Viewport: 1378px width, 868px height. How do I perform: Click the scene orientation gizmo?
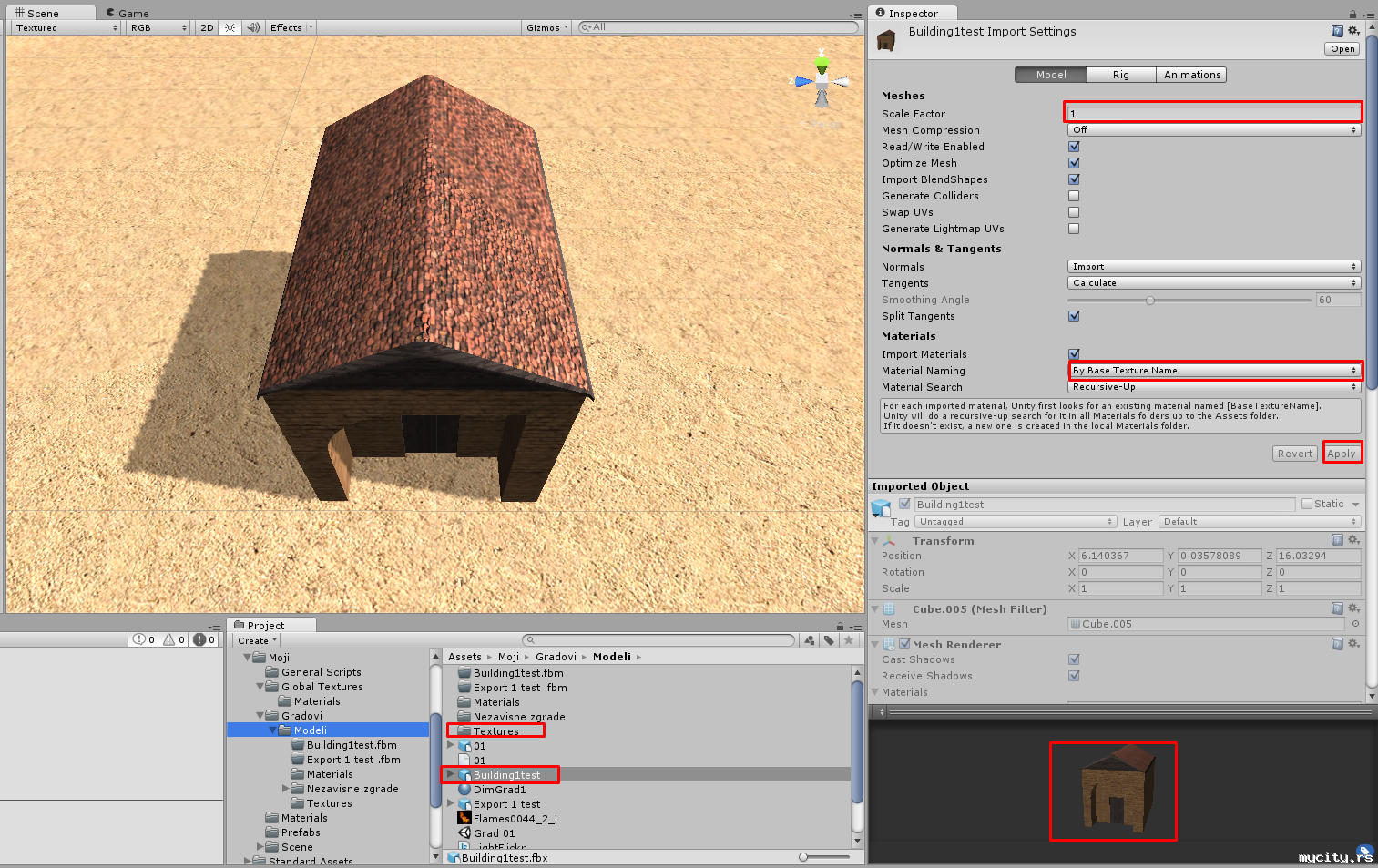tap(822, 82)
